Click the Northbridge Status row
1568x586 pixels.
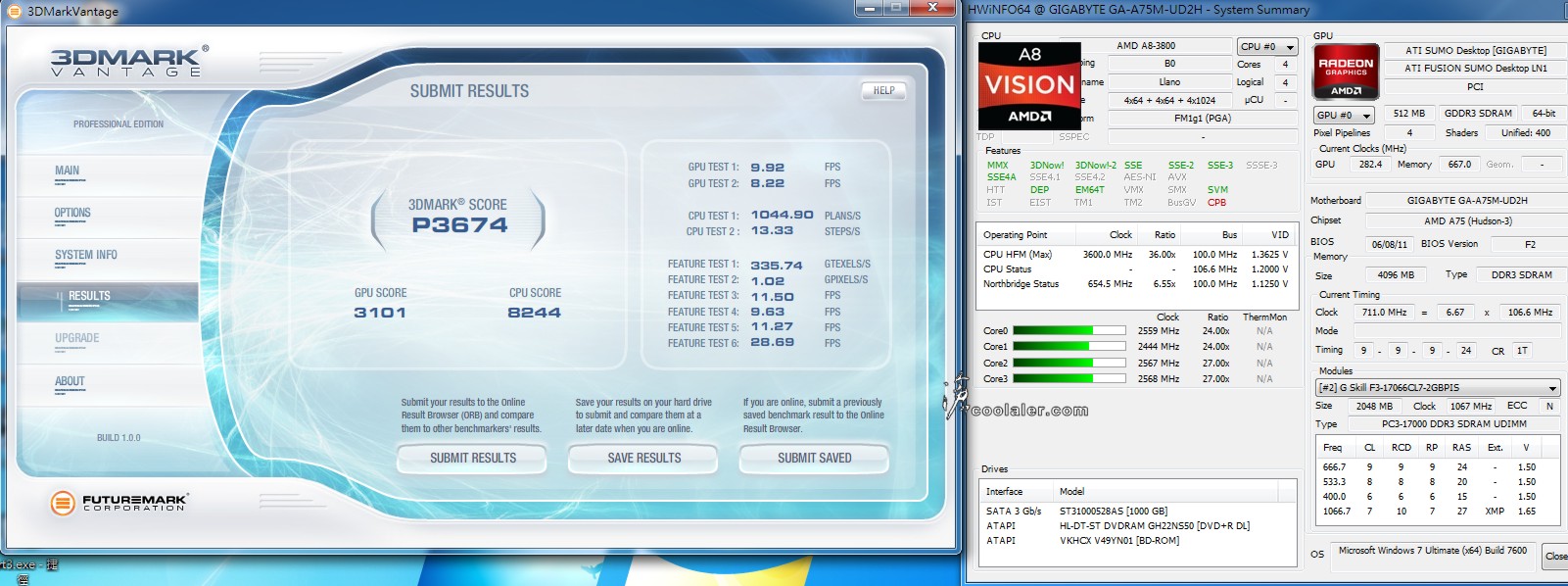(x=1136, y=284)
